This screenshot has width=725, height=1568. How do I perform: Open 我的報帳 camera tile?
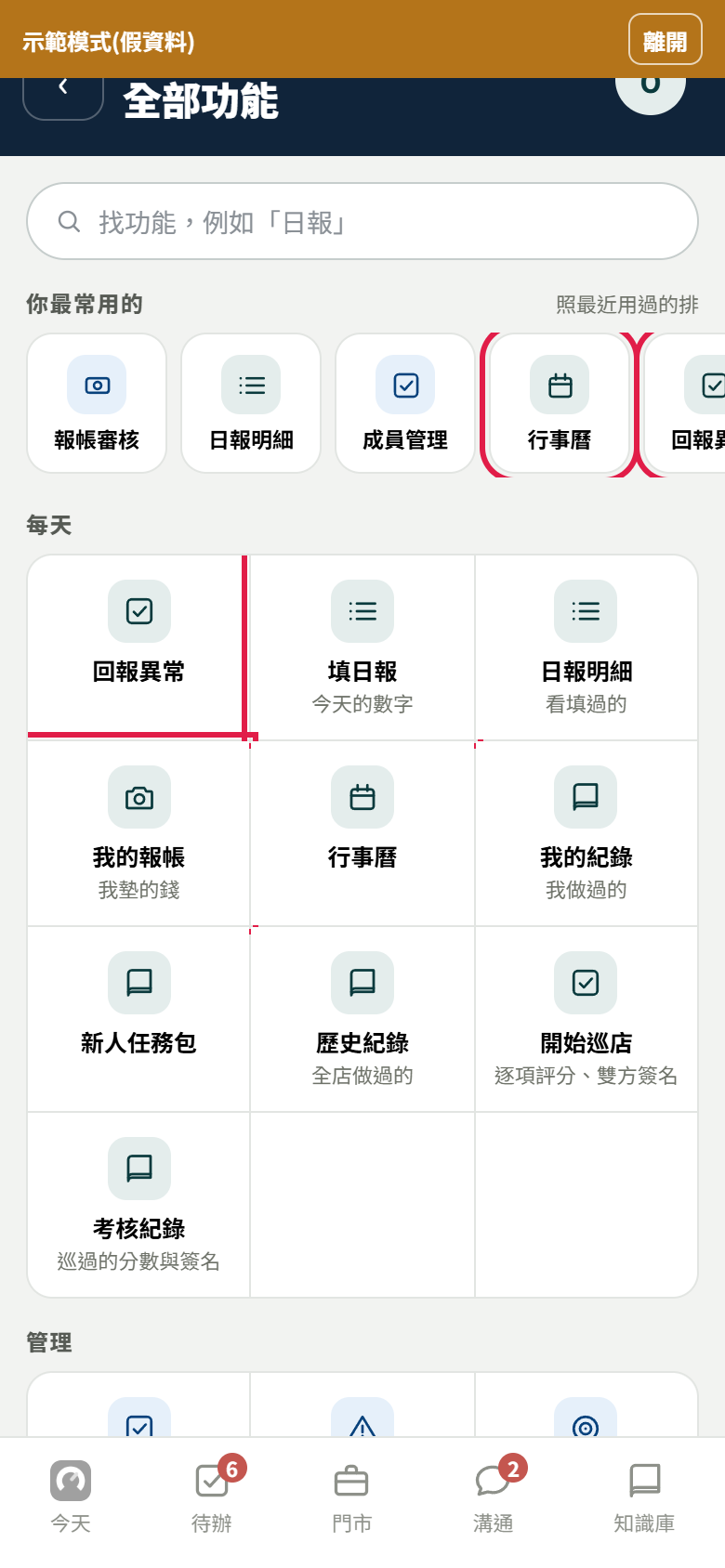tap(138, 833)
